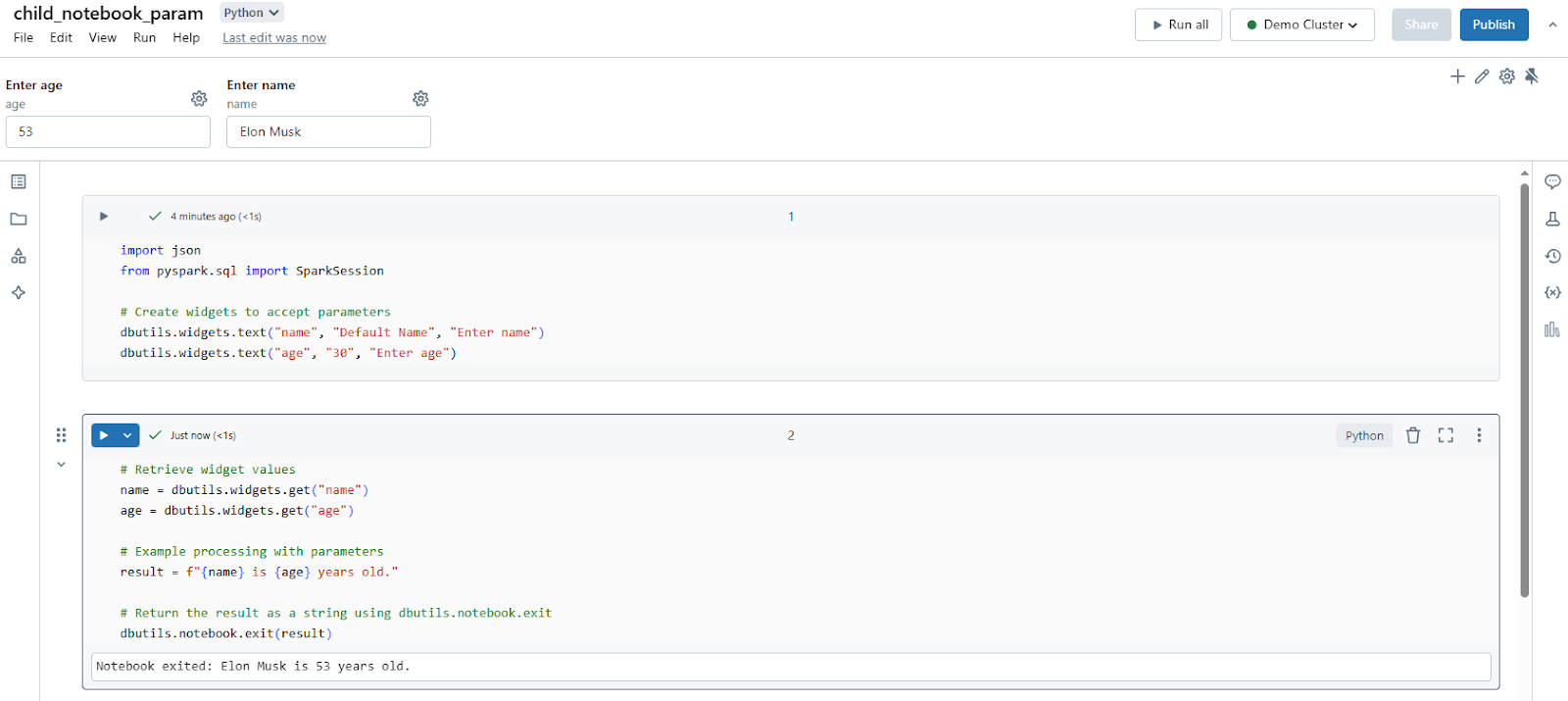This screenshot has height=701, width=1568.
Task: Click the Enter name widget label
Action: point(261,85)
